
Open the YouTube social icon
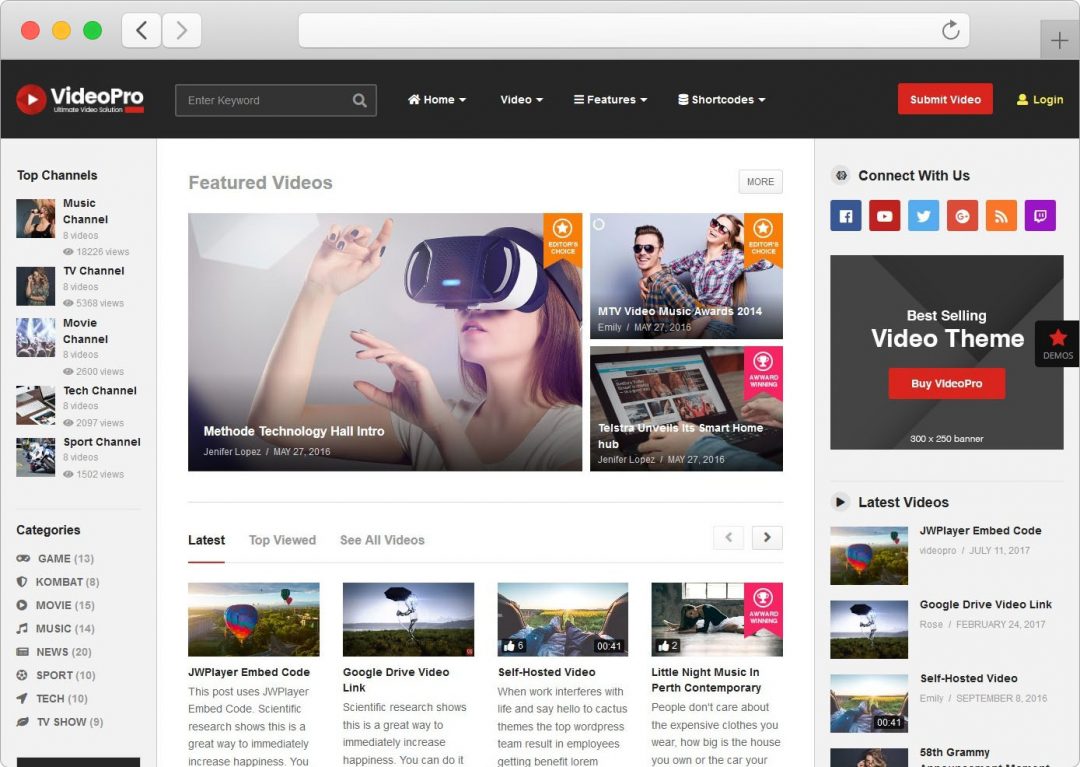click(x=884, y=215)
